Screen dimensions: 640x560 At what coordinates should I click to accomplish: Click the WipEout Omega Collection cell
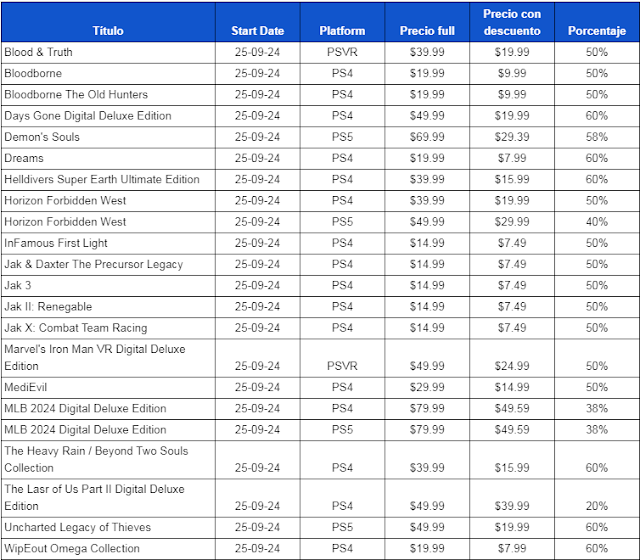pos(108,549)
